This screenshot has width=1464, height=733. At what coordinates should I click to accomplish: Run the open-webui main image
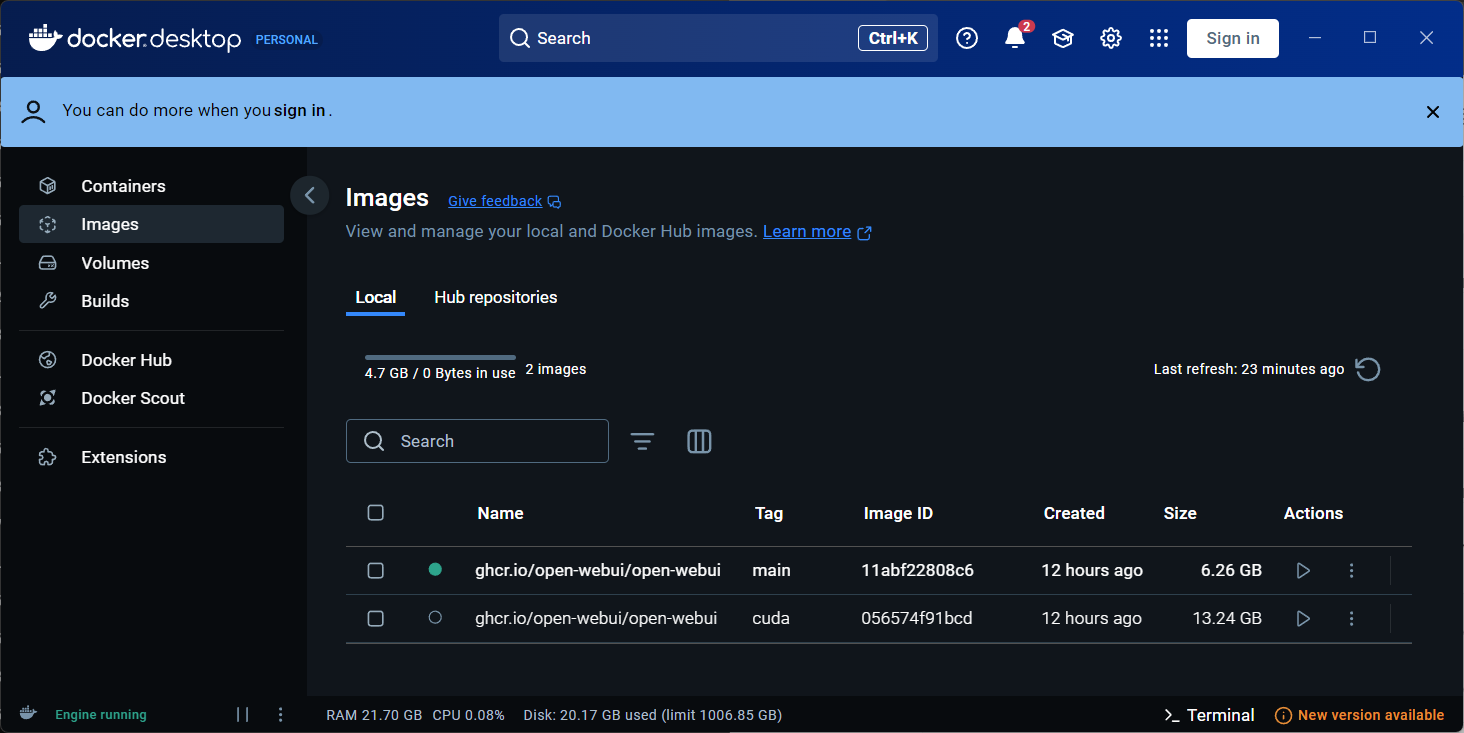pos(1303,570)
